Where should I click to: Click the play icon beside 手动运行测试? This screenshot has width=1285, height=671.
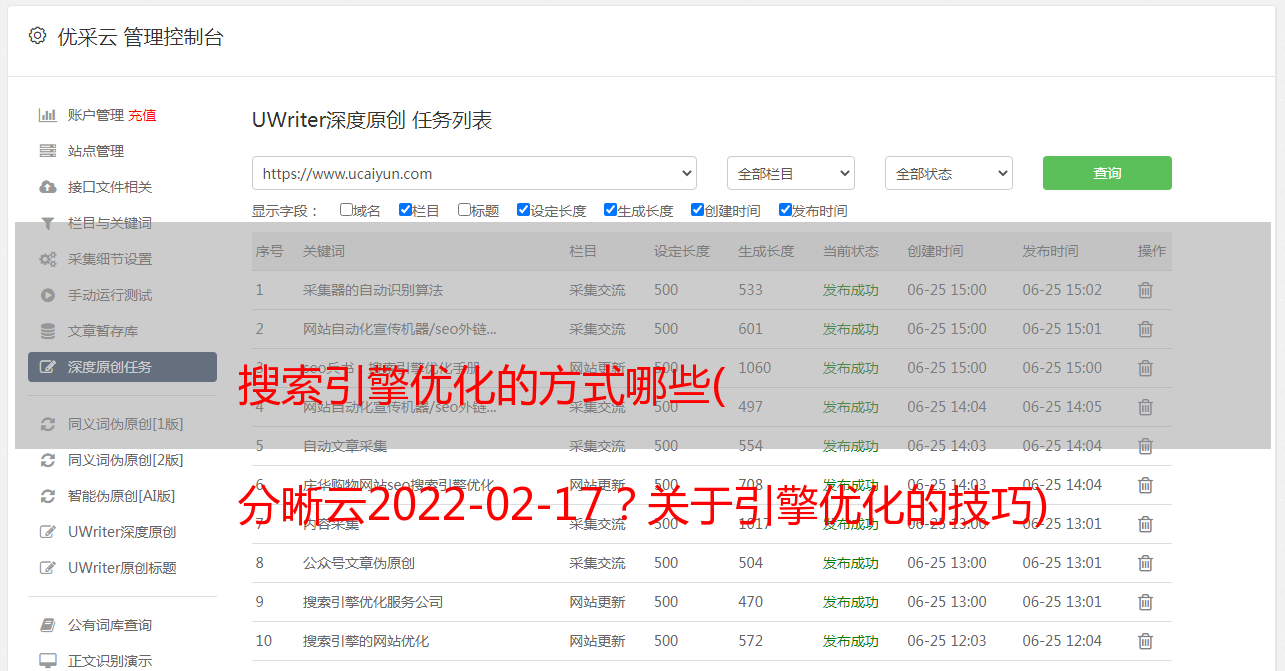click(47, 295)
